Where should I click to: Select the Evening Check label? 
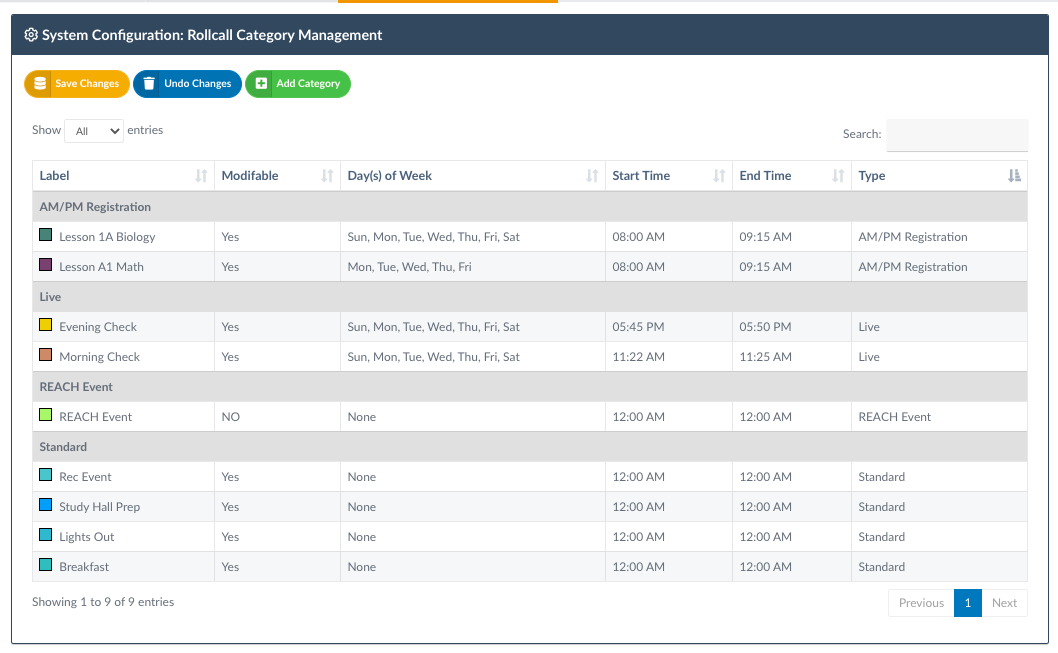(x=98, y=327)
